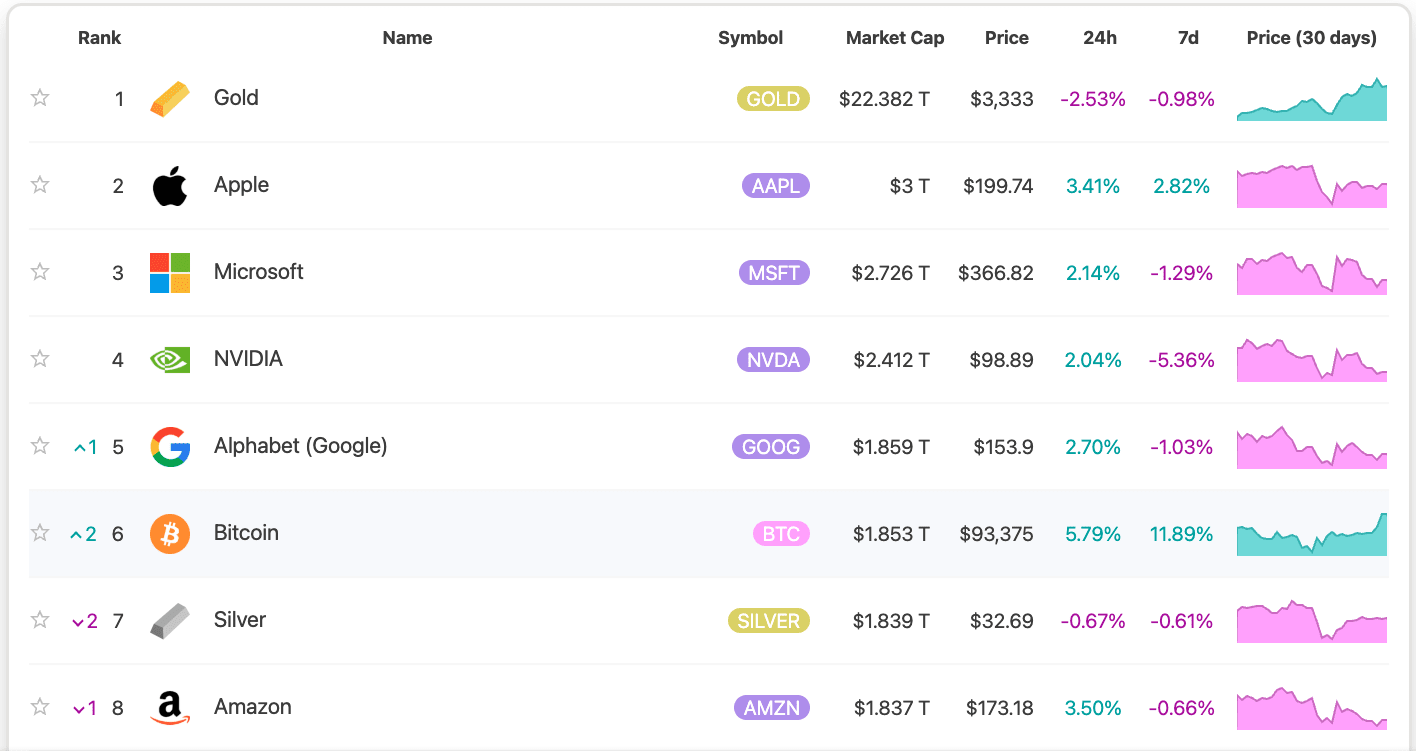Sort by the 24h column header

pyautogui.click(x=1100, y=38)
